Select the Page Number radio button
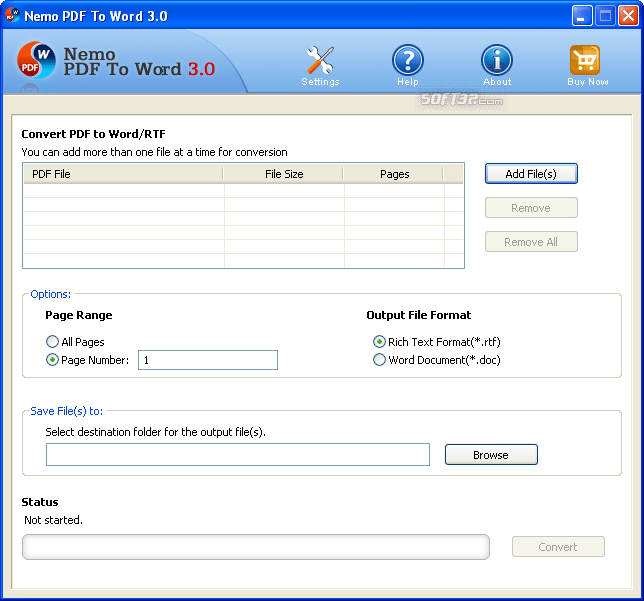Viewport: 644px width, 601px height. coord(52,360)
